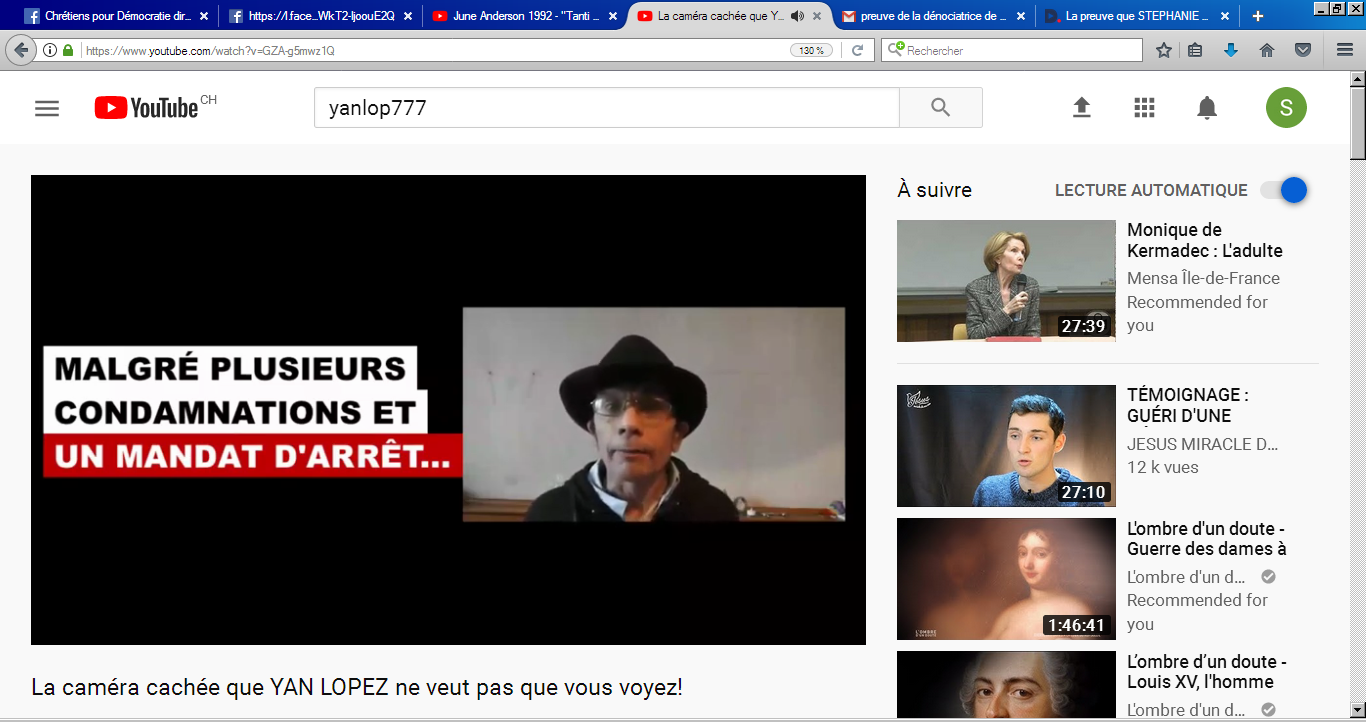Click the Rechercher browser search box
Screen dimensions: 1366x722
point(1012,50)
